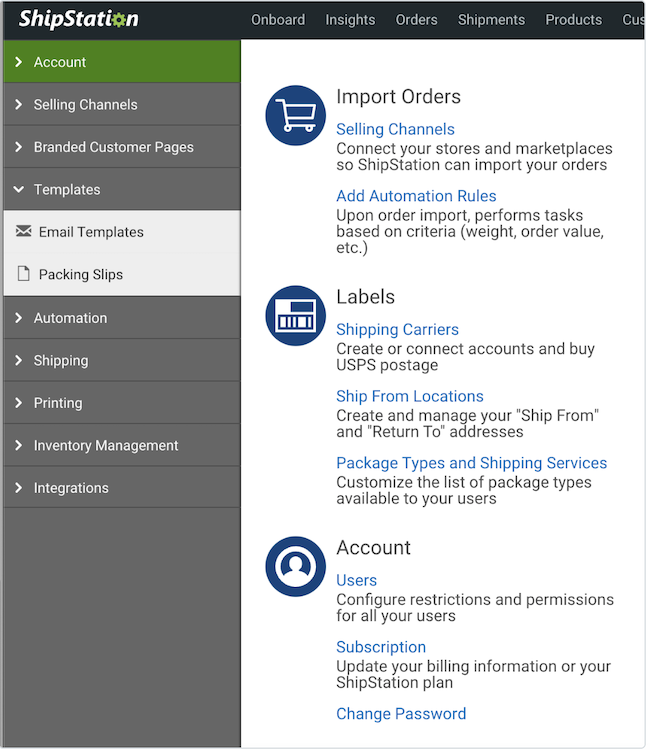Expand the Selling Channels sidebar chevron
650x750 pixels.
[18, 105]
